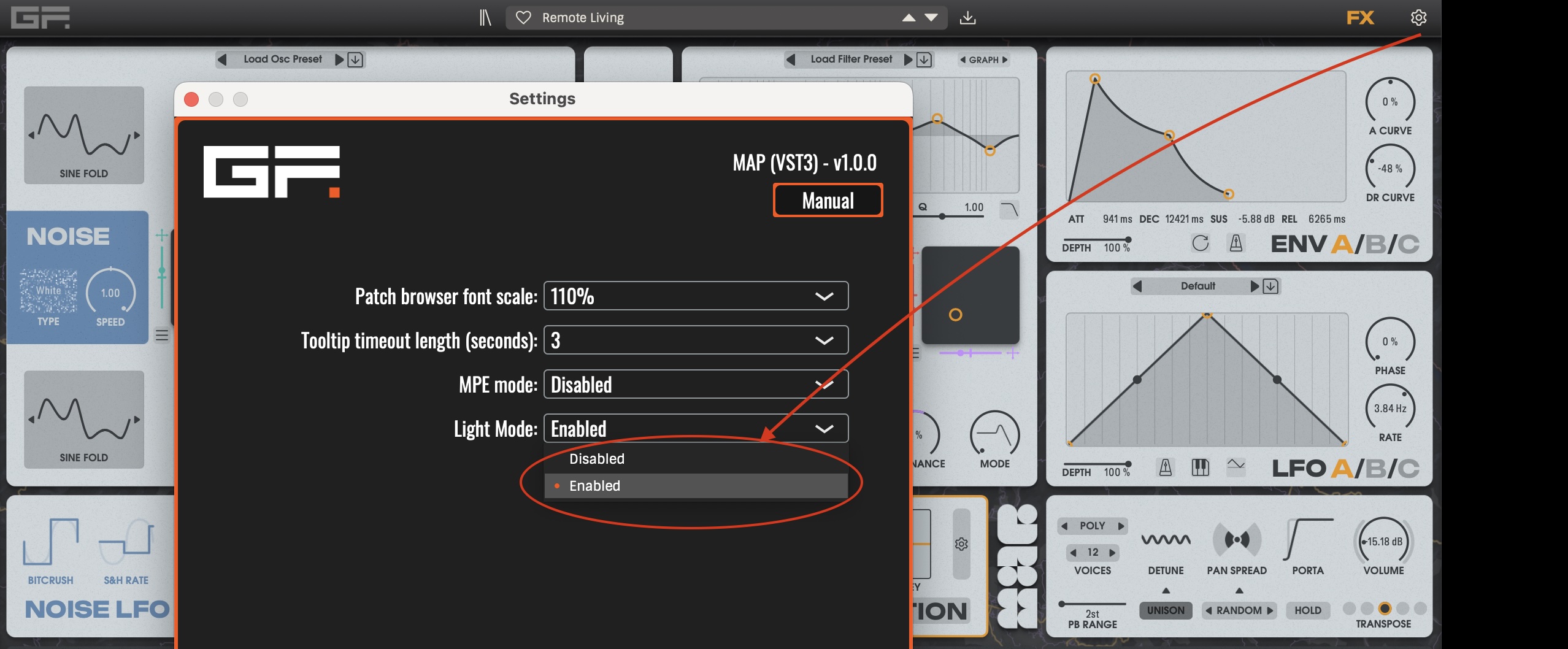The image size is (1568, 649).
Task: Increase the voices count from 12
Action: tap(1112, 552)
